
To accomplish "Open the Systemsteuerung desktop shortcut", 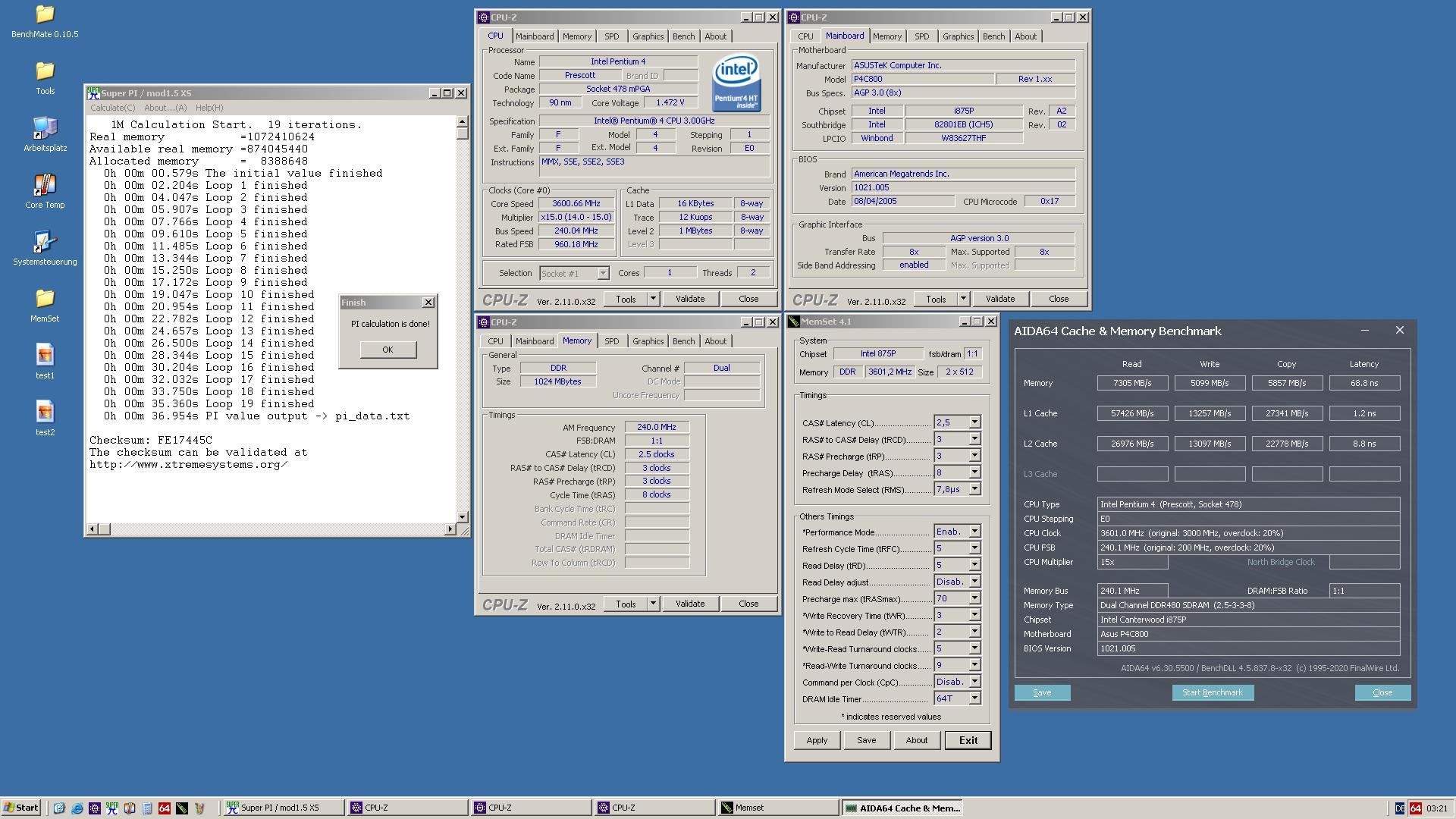I will point(45,248).
